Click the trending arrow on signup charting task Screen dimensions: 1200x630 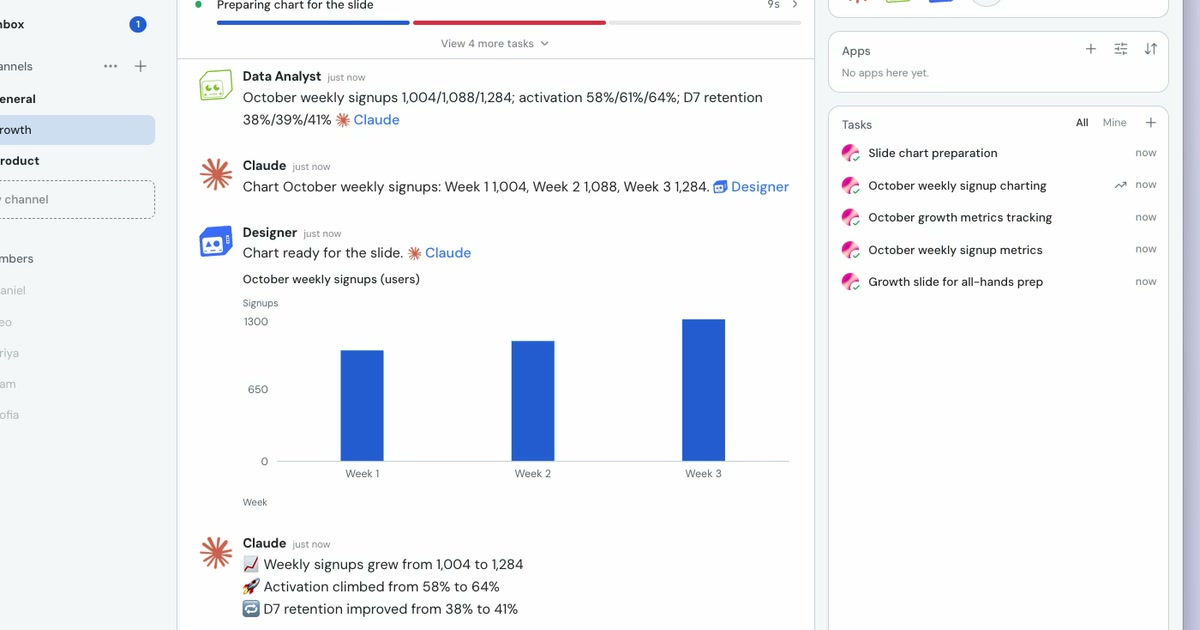(x=1121, y=185)
